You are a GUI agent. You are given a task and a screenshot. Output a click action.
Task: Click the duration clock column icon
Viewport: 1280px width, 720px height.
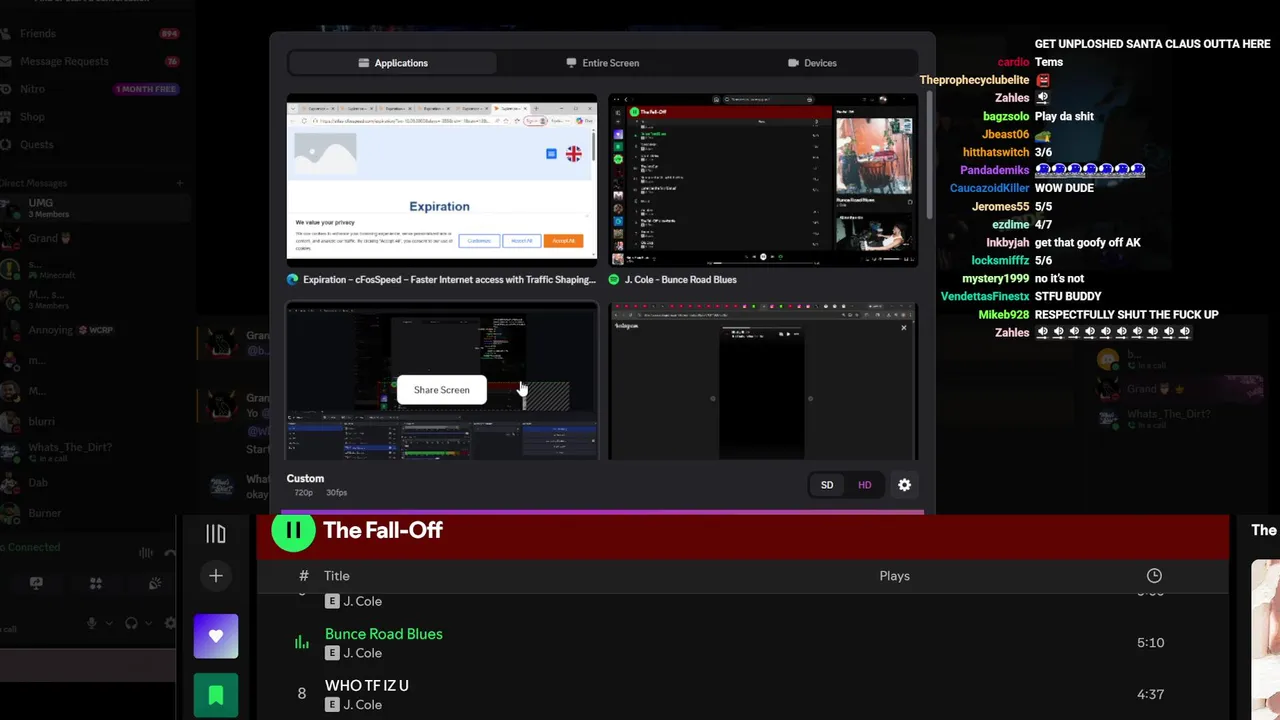(x=1154, y=576)
